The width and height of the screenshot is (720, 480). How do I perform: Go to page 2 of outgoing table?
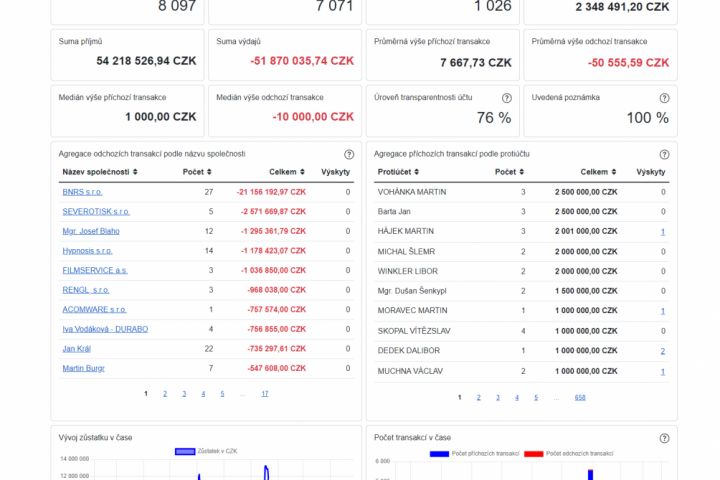click(x=165, y=394)
